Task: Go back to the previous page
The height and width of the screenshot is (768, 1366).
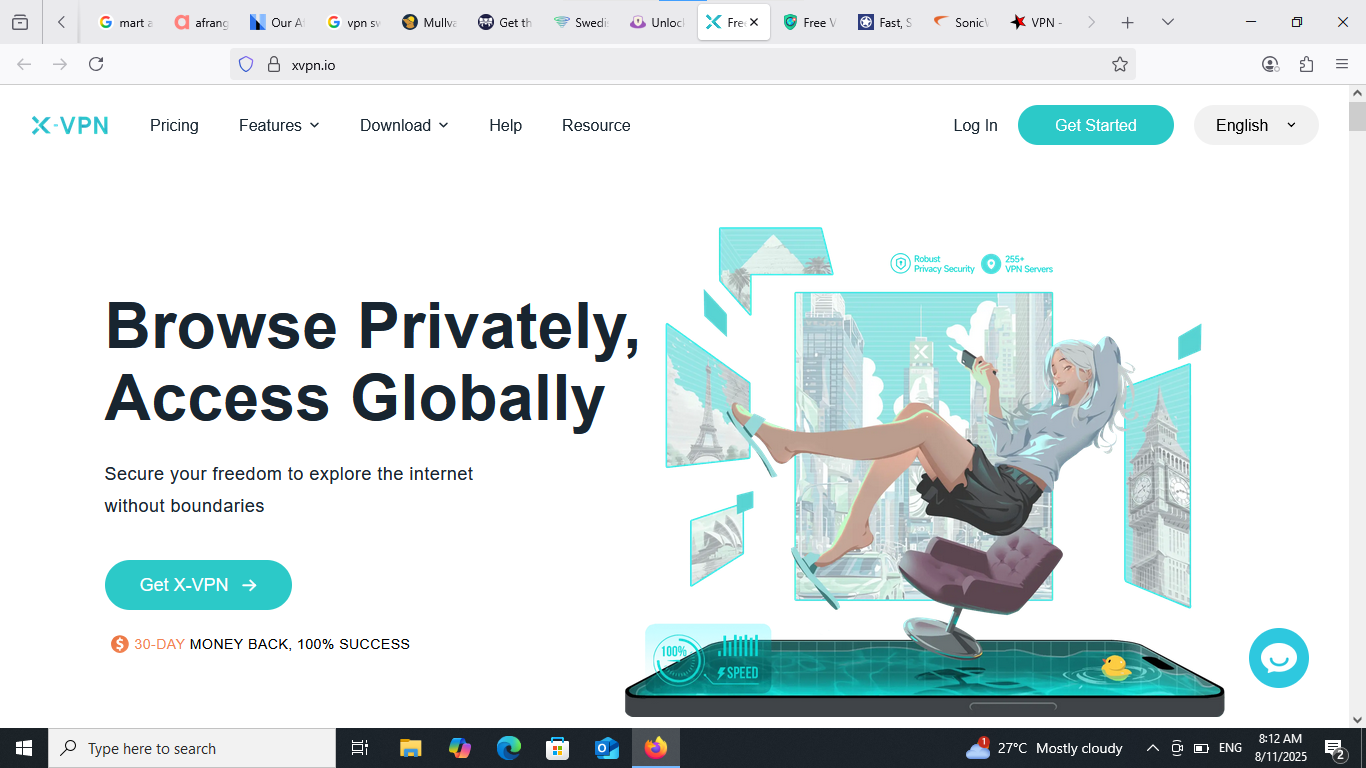Action: (x=24, y=64)
